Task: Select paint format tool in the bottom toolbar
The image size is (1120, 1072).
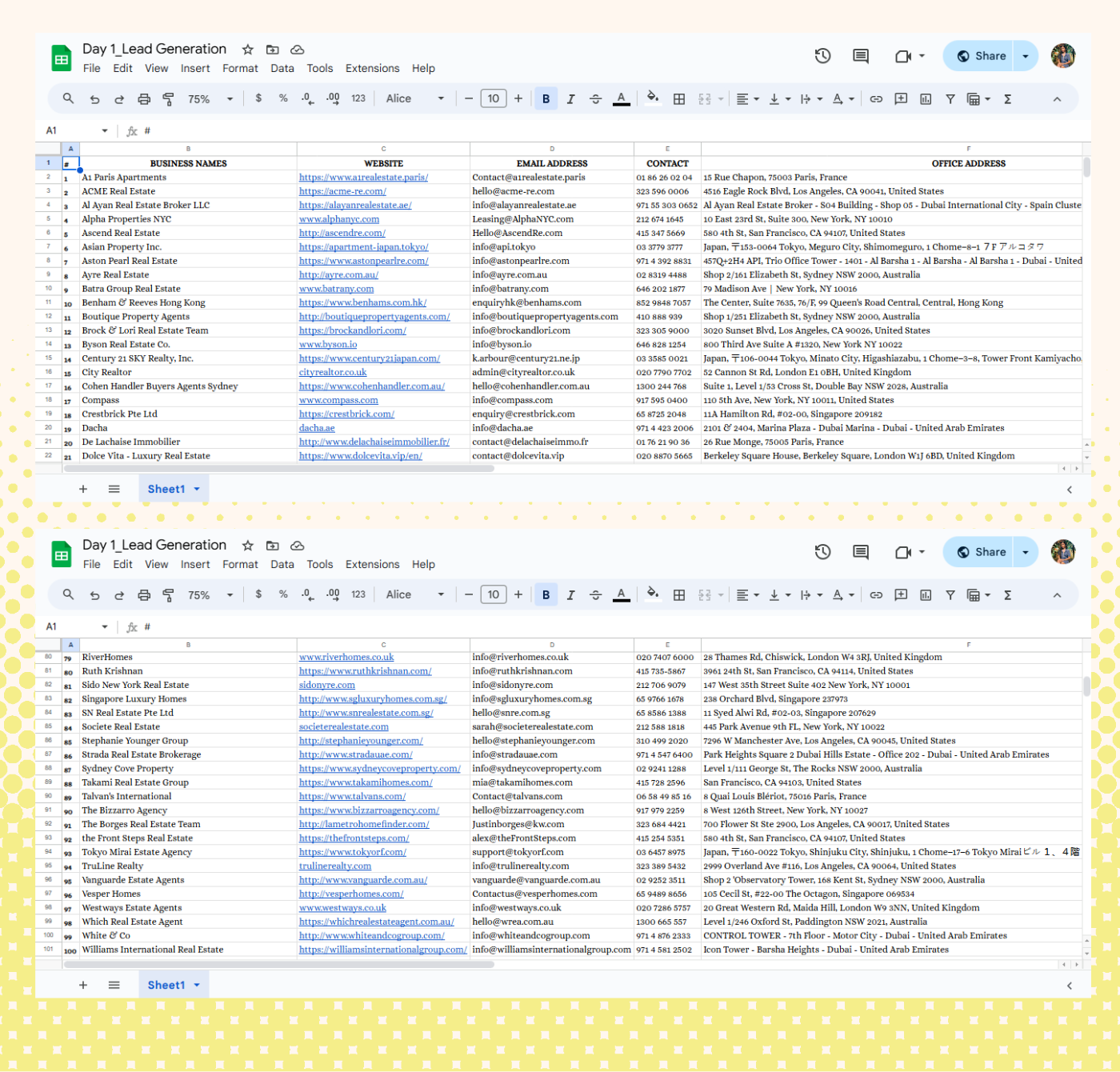Action: 169,595
